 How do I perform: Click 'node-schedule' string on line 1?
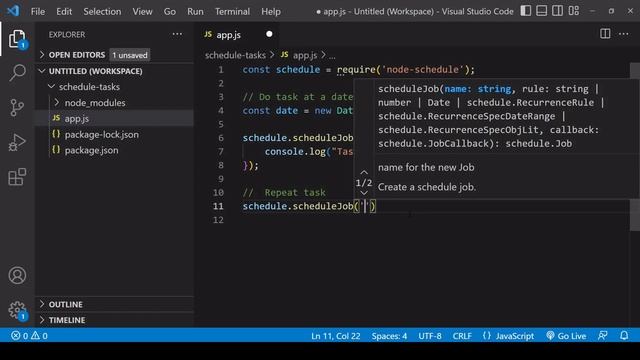point(422,69)
